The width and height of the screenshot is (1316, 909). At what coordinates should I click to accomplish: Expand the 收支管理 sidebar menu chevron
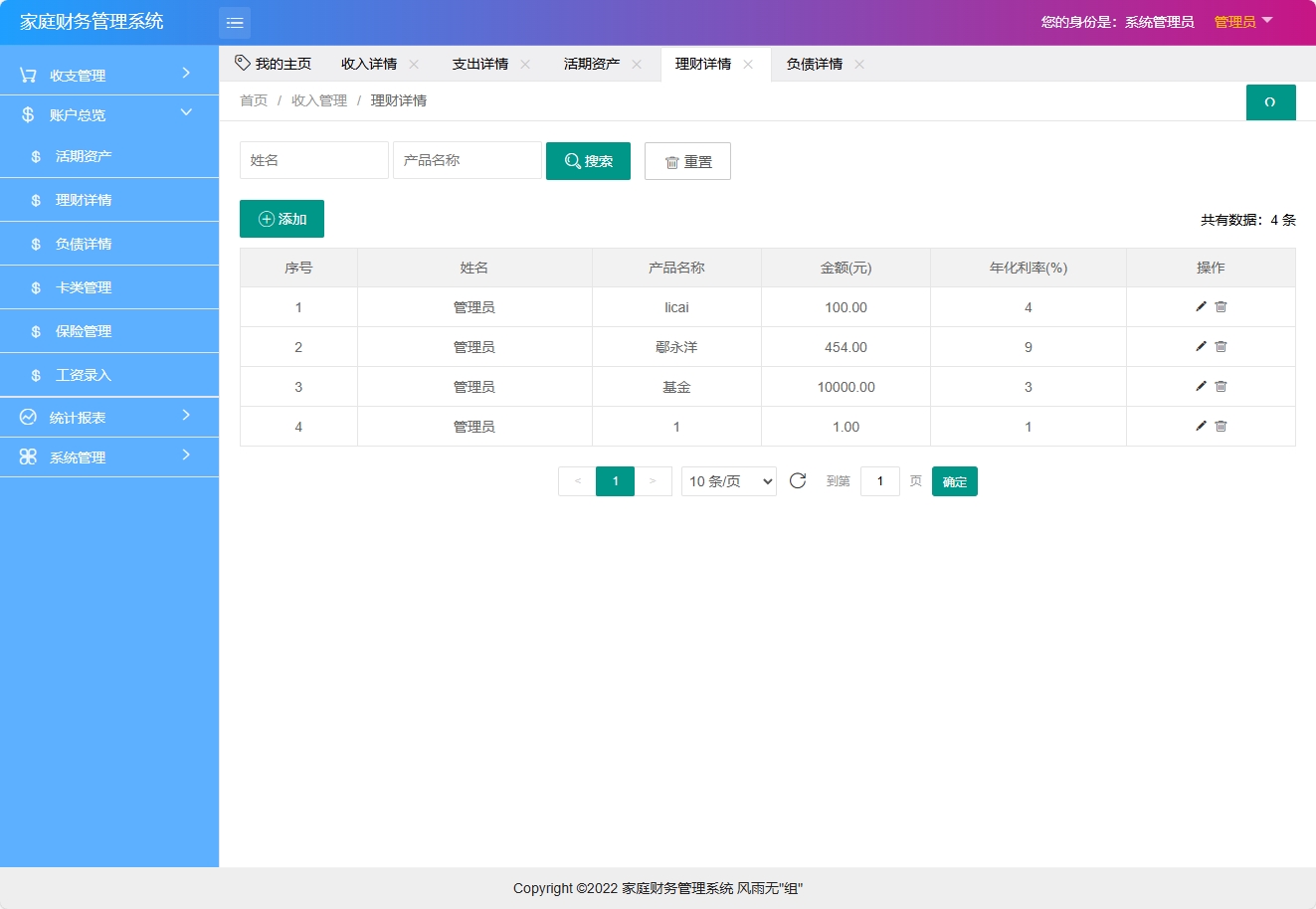coord(184,74)
